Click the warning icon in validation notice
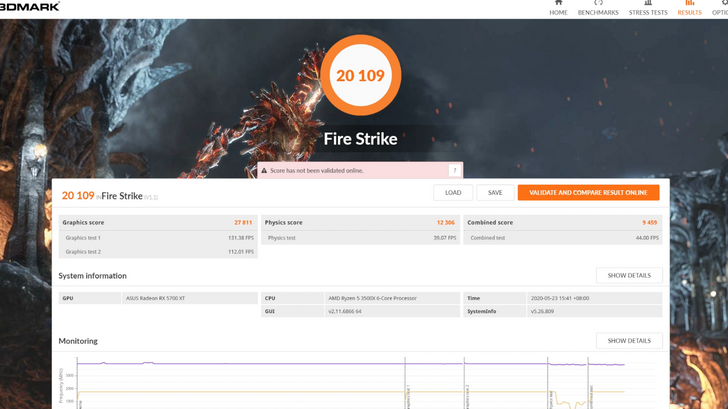The width and height of the screenshot is (728, 409). [x=265, y=171]
